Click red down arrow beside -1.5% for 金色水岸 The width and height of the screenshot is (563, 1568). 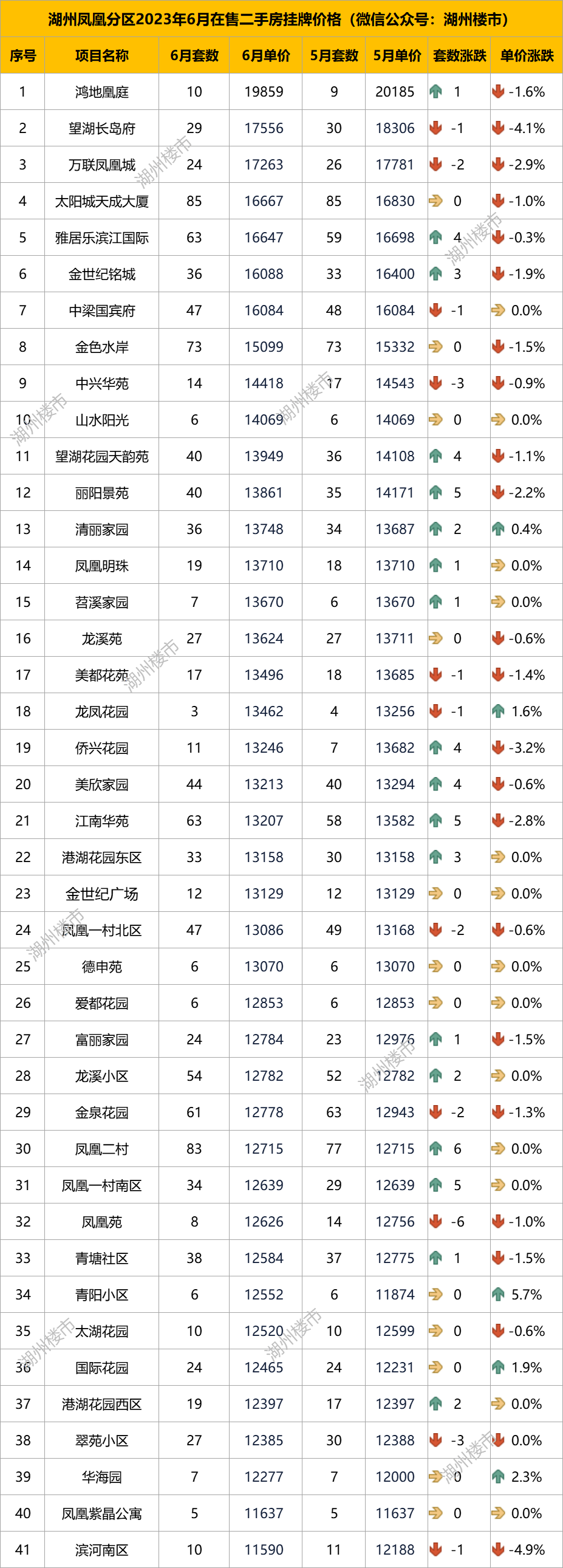[x=498, y=347]
